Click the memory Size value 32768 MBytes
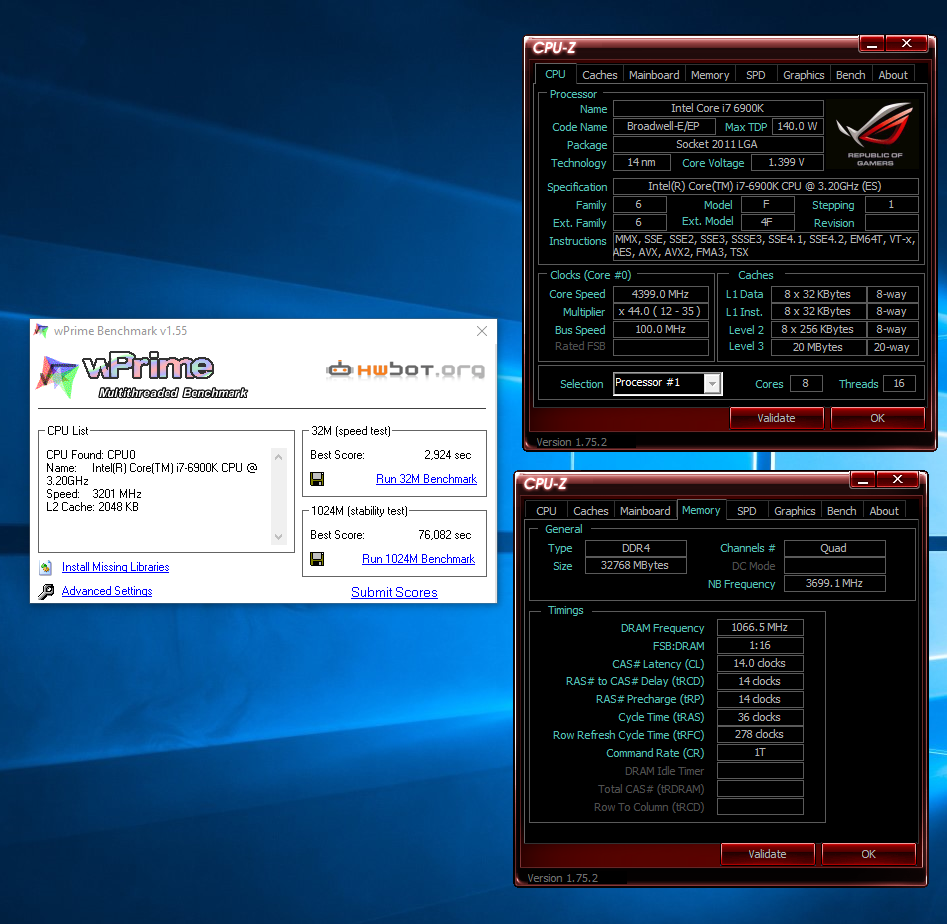The image size is (947, 924). (x=635, y=565)
